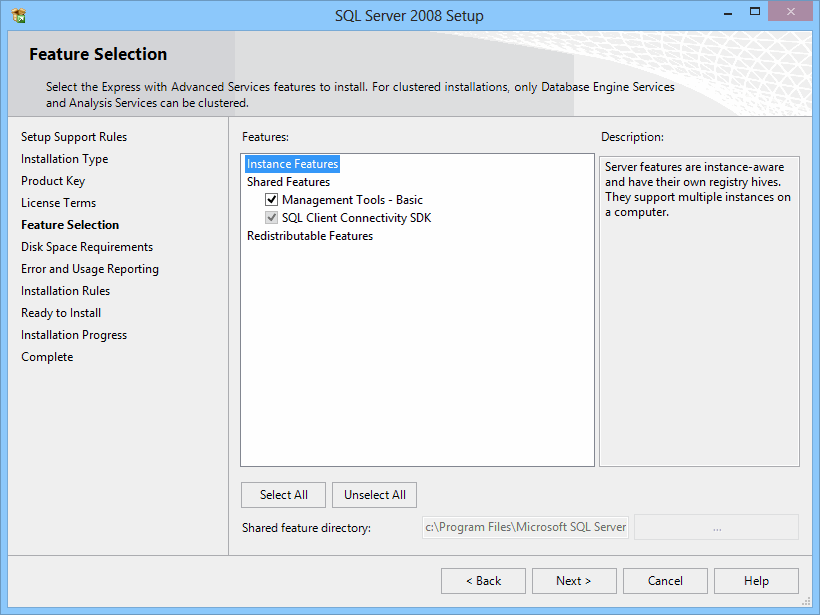Go back with the < Back button
Image resolution: width=820 pixels, height=615 pixels.
pos(483,581)
